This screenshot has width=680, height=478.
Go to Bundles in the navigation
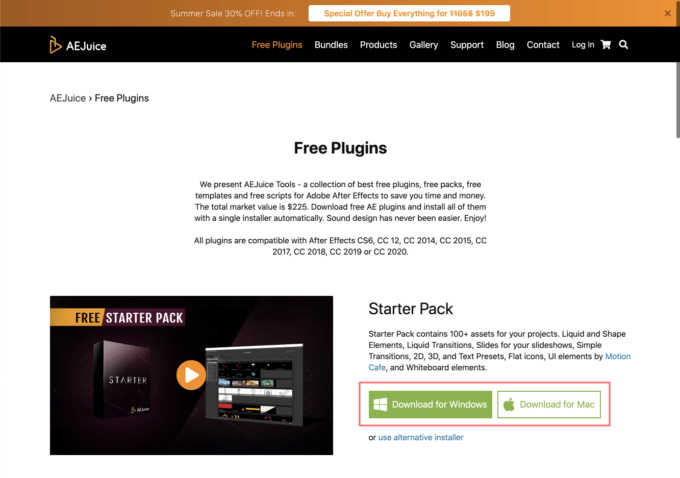pos(331,45)
